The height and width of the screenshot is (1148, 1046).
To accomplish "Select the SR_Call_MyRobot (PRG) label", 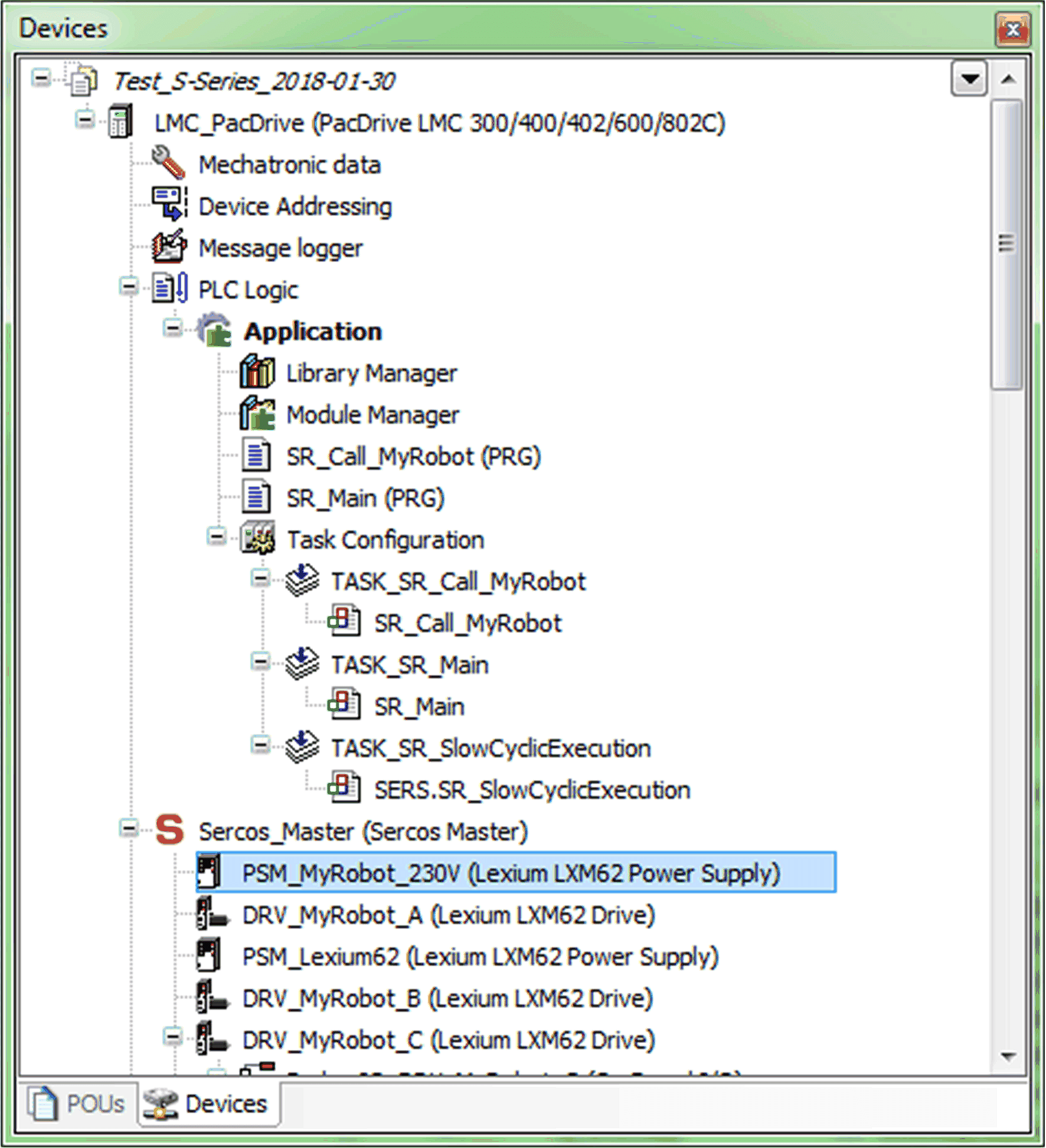I will point(414,456).
